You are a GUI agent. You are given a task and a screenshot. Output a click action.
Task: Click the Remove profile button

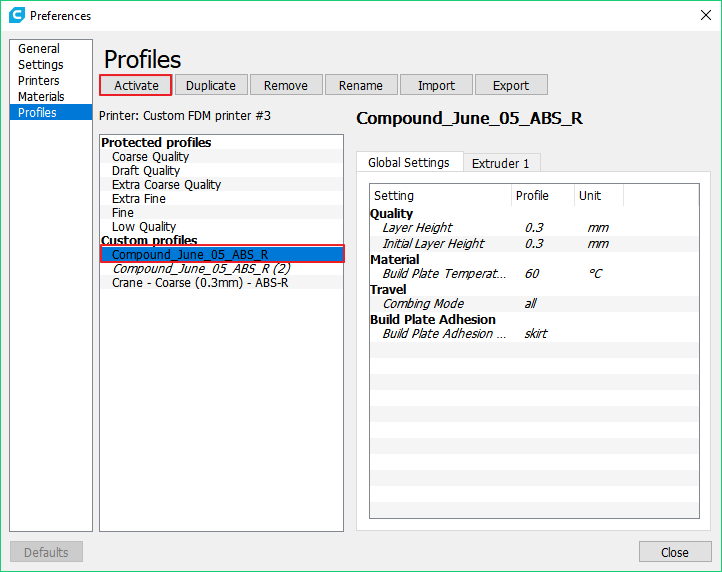coord(286,86)
